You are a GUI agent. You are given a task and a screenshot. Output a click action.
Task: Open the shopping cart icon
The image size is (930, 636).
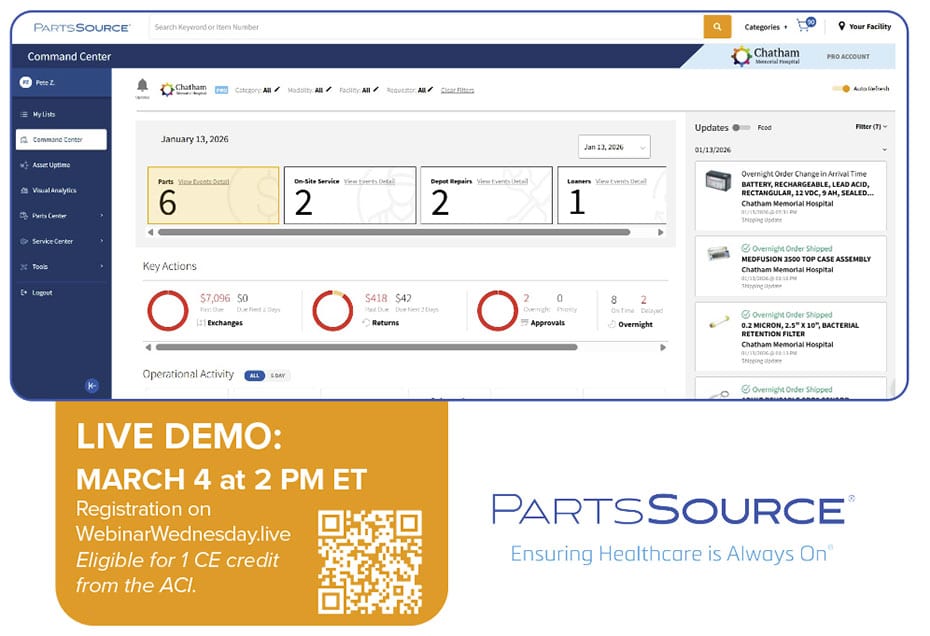pyautogui.click(x=805, y=26)
